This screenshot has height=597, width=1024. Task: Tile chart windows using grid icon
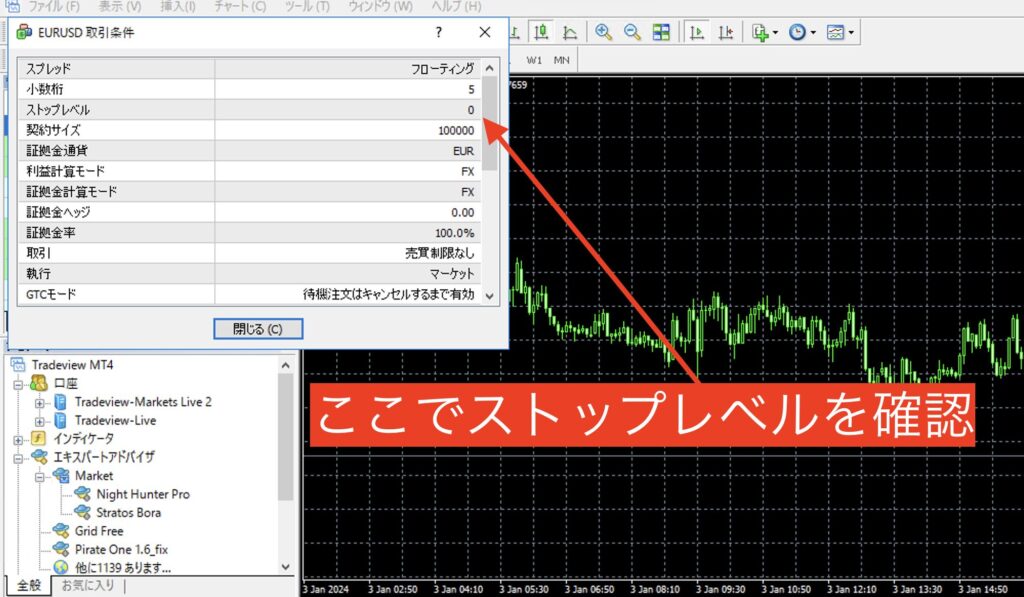click(x=662, y=32)
